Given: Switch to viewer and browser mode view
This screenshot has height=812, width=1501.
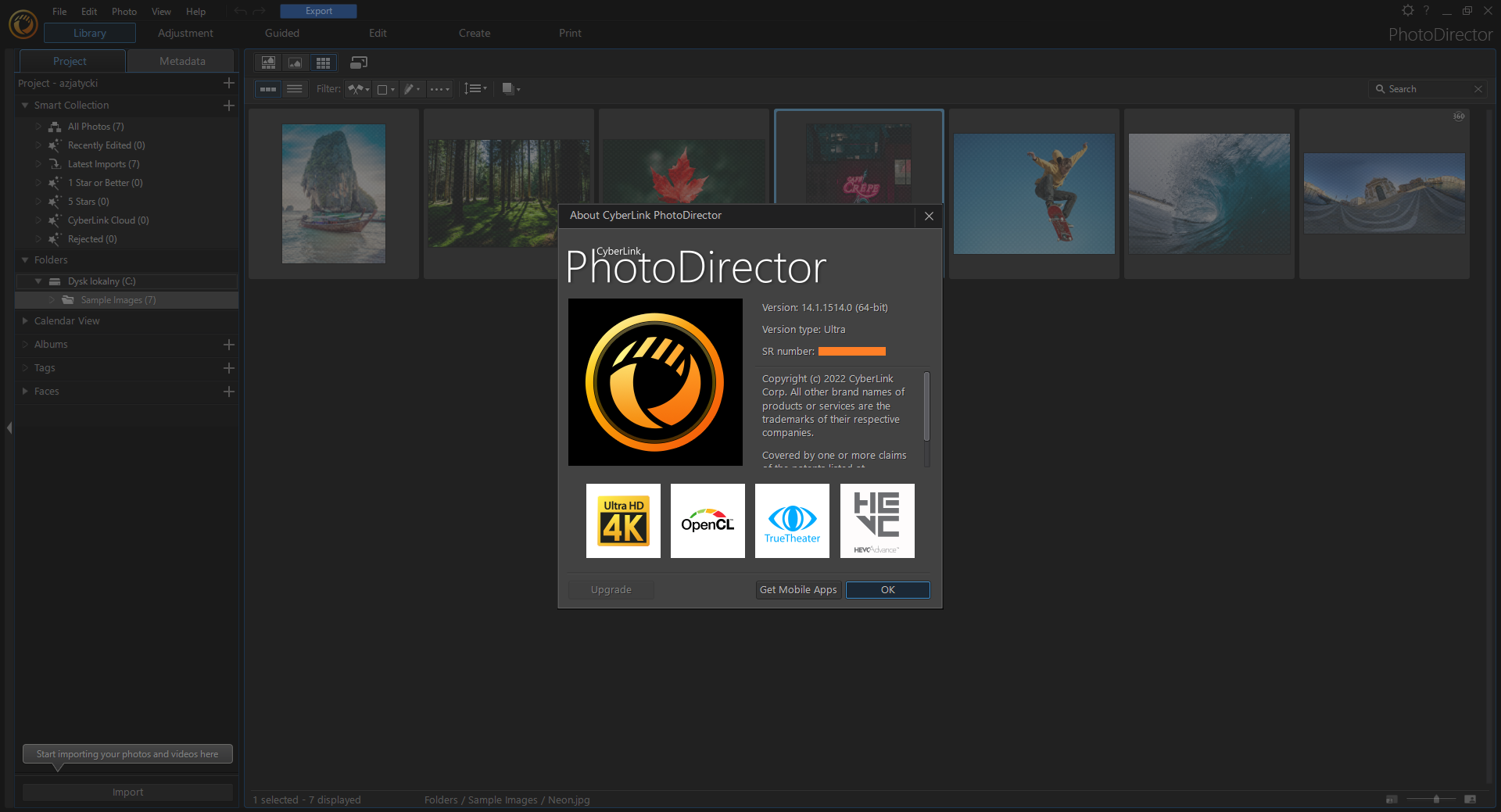Looking at the screenshot, I should (268, 63).
